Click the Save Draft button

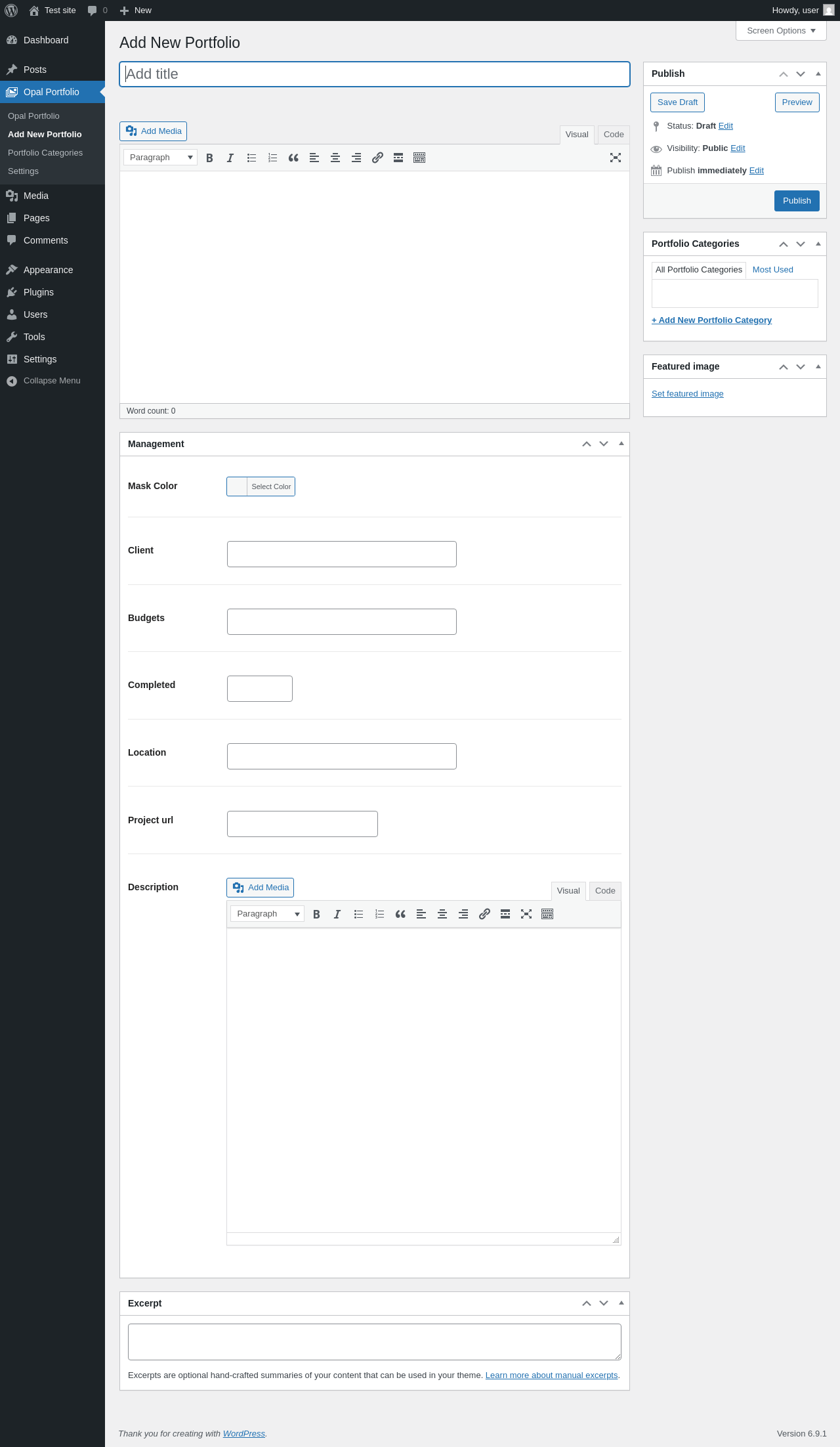coord(677,102)
